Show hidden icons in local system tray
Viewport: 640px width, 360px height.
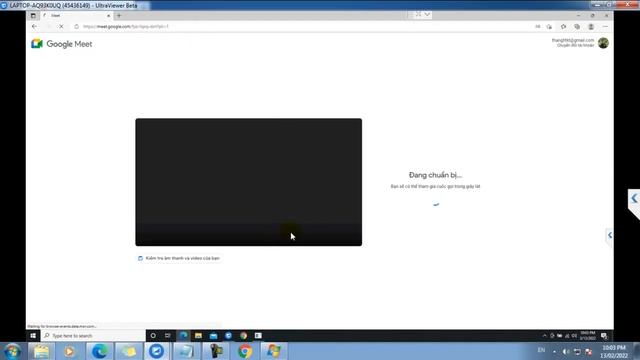tap(554, 352)
